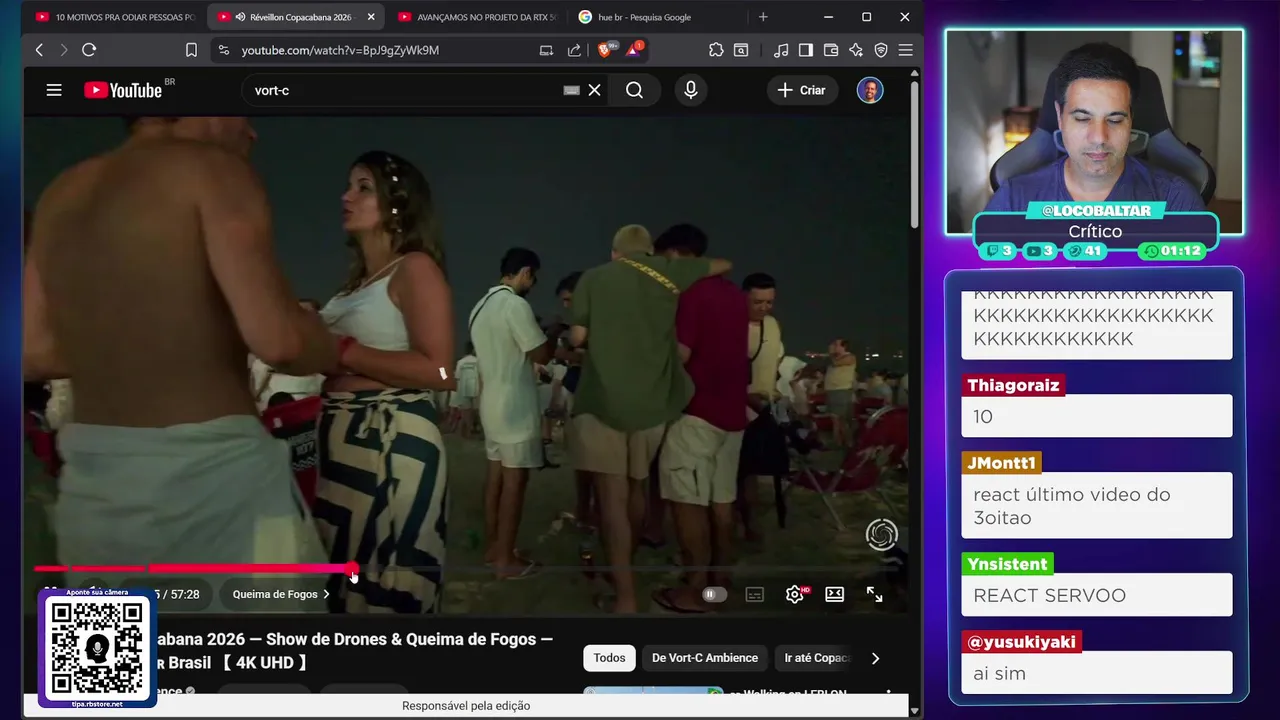This screenshot has width=1280, height=720.
Task: Select the Todos filter chip
Action: point(609,658)
